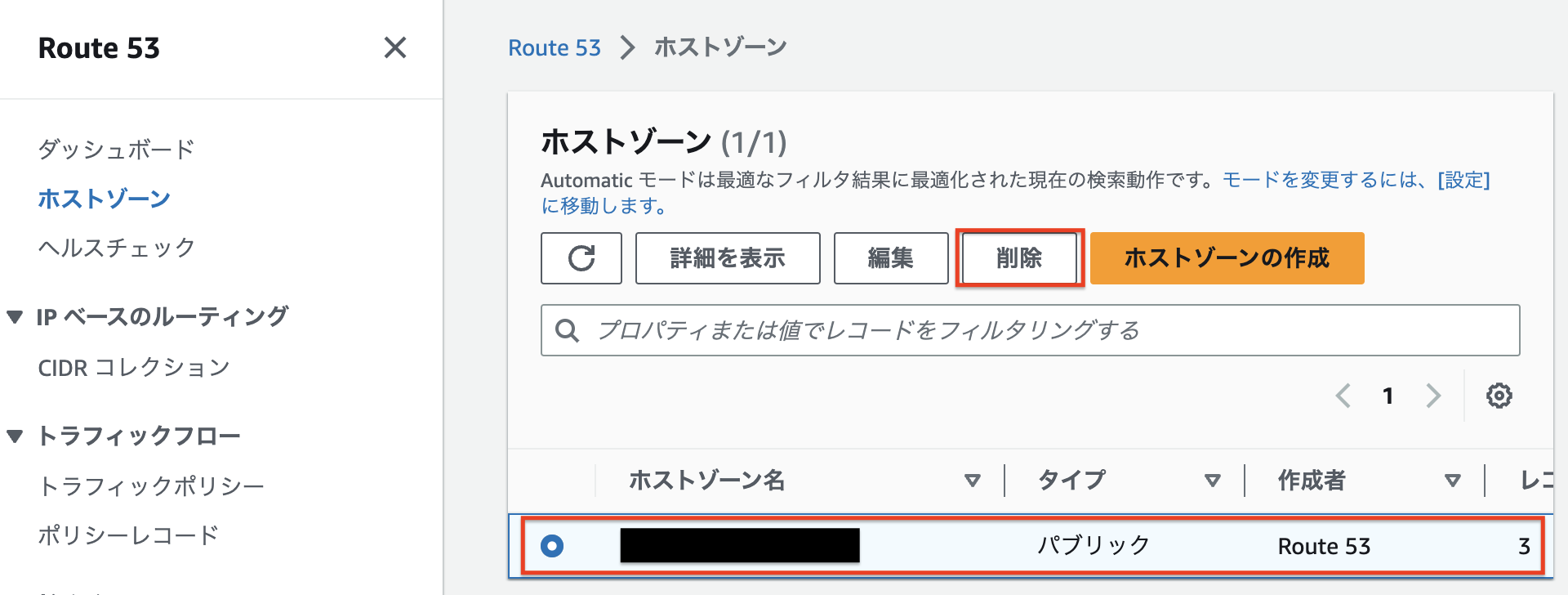Sort by the ホストゾーン名 column icon
This screenshot has width=1568, height=595.
(973, 481)
